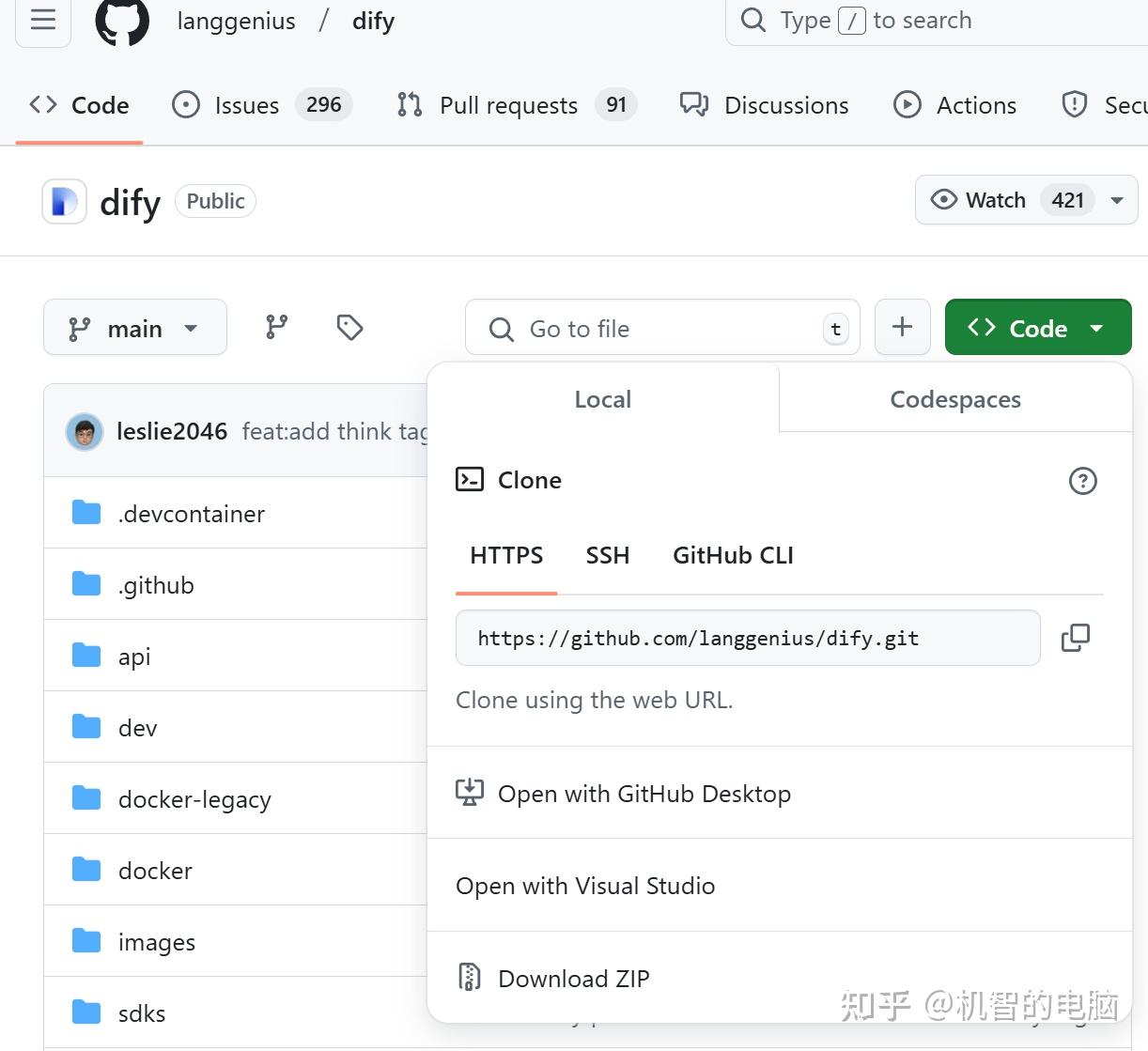This screenshot has height=1051, width=1148.
Task: View branches via the branch icon
Action: tap(276, 327)
